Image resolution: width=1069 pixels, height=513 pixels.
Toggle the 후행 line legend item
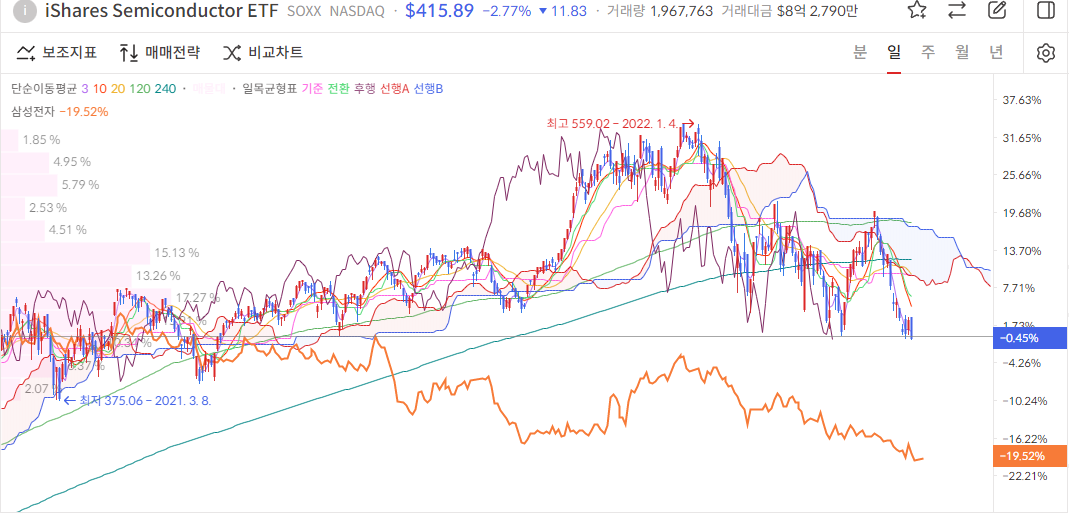364,89
